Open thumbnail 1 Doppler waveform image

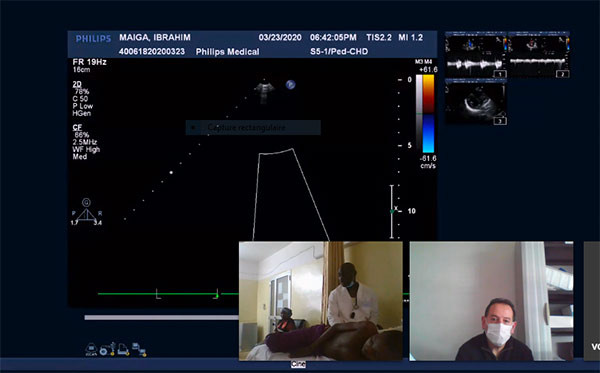pyautogui.click(x=476, y=55)
